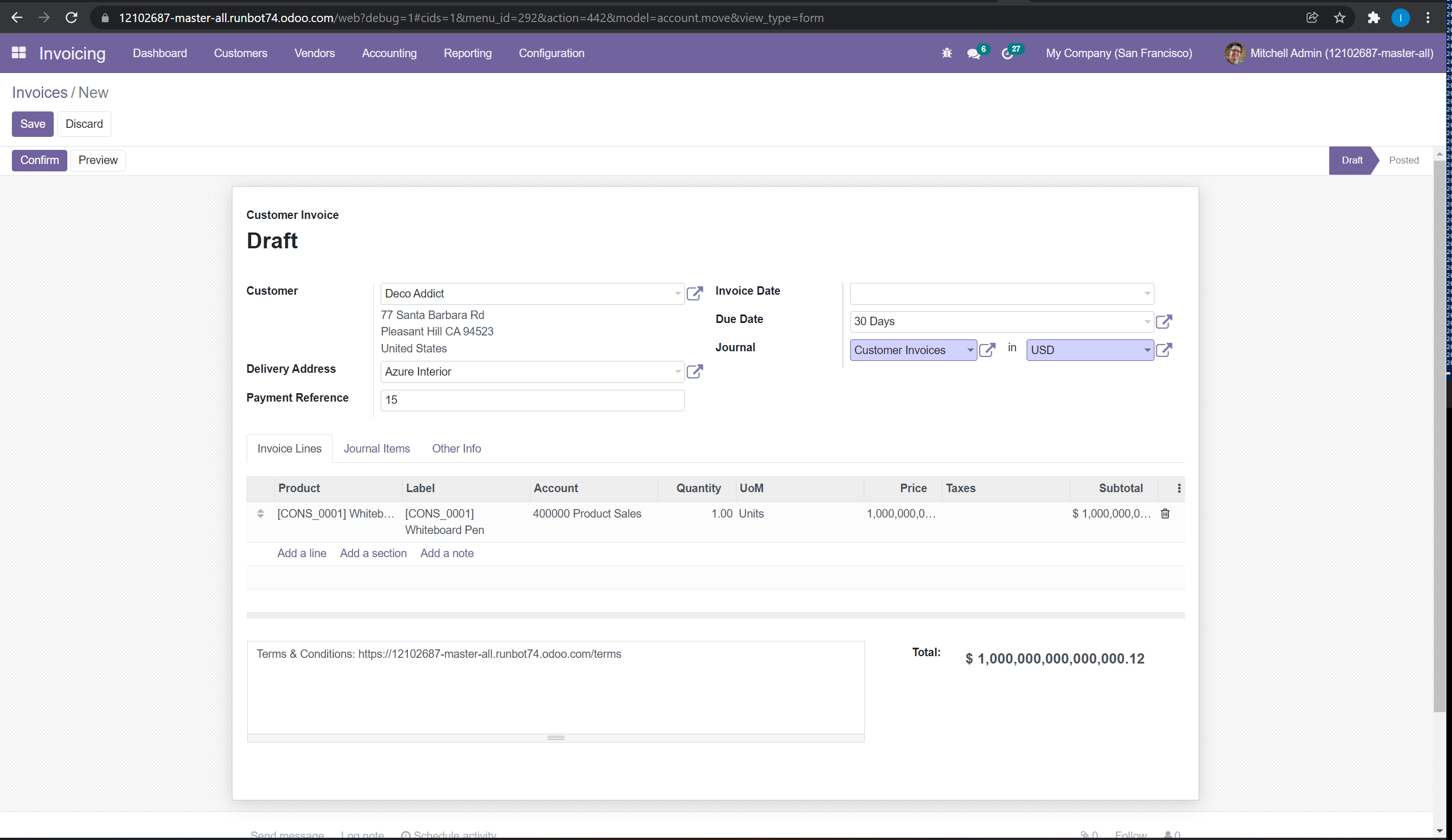This screenshot has height=840, width=1452.
Task: Open Azure Interior record external link
Action: [694, 372]
